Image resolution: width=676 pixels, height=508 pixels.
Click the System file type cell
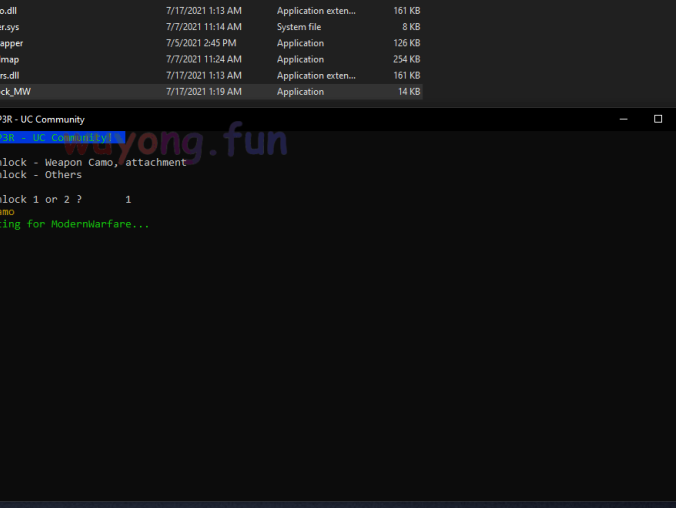[299, 27]
